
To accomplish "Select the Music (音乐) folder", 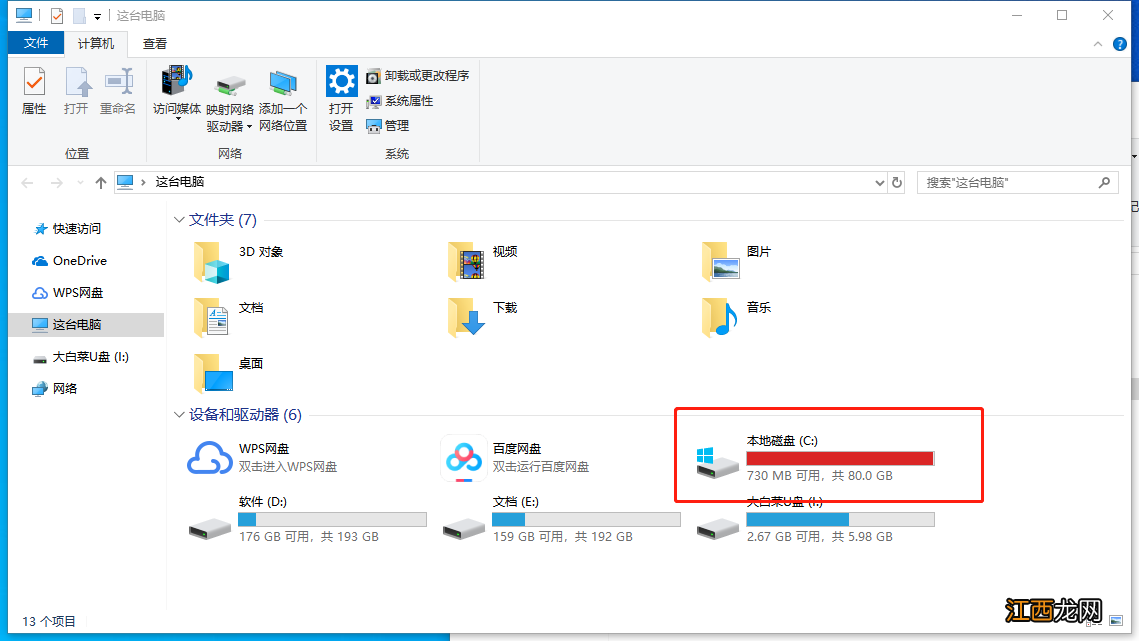I will coord(720,318).
